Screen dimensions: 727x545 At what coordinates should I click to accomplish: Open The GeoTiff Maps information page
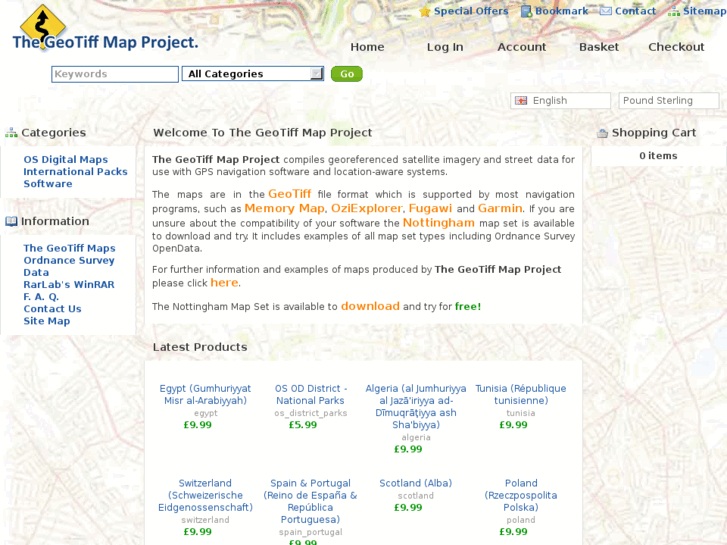70,248
